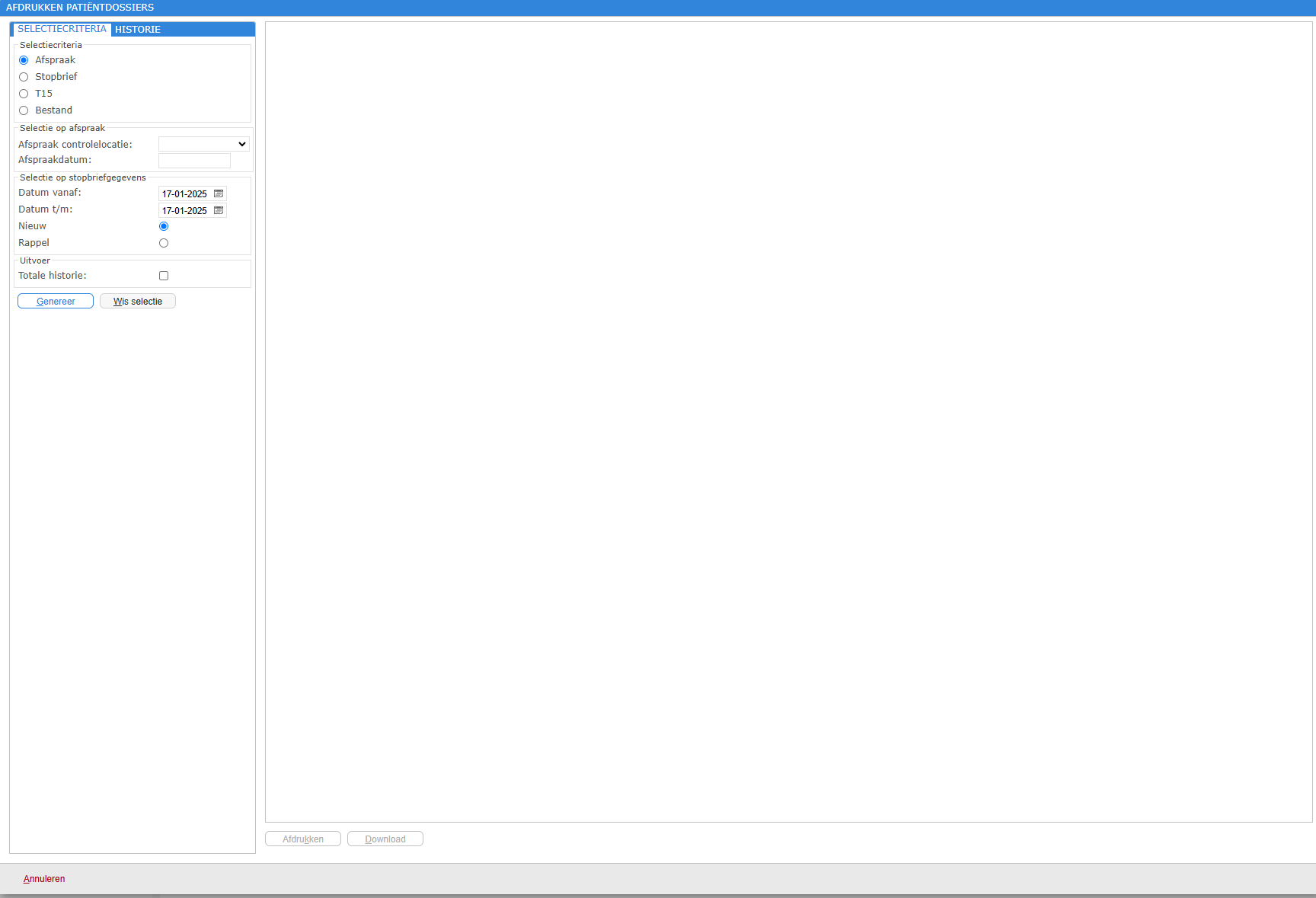Select the Rappel radio button

tap(164, 243)
